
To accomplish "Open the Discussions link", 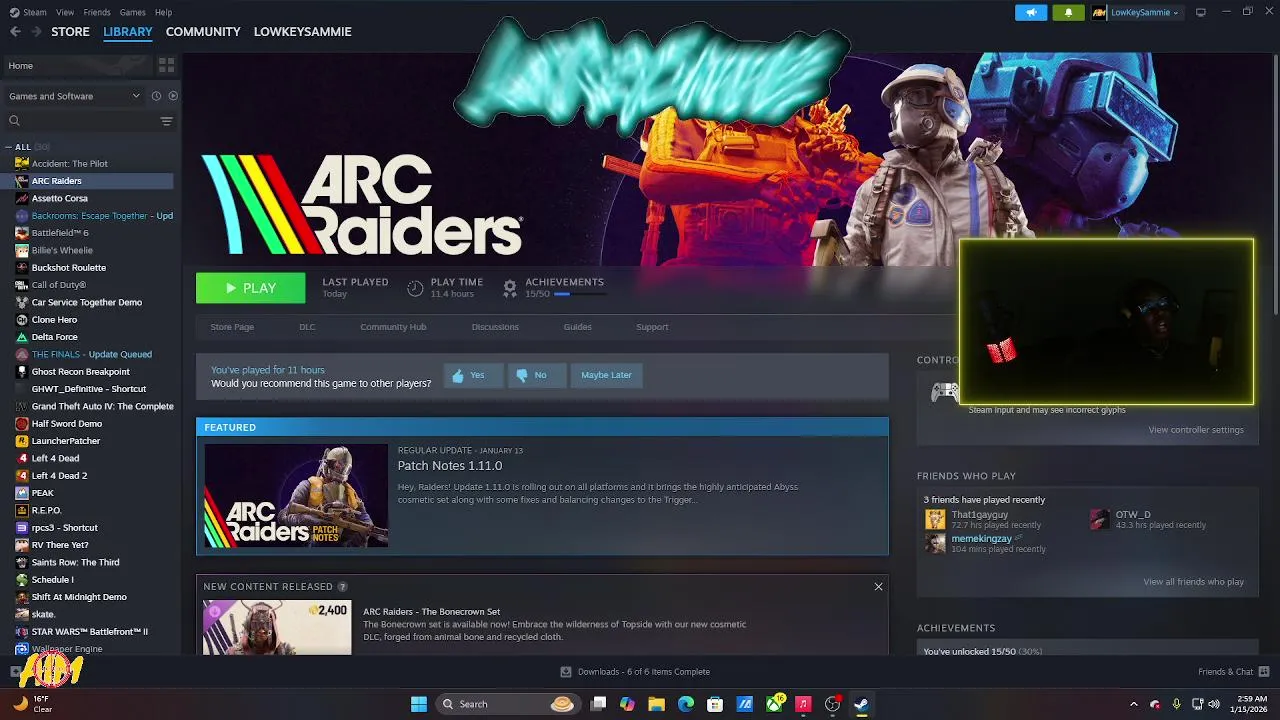I will (495, 327).
